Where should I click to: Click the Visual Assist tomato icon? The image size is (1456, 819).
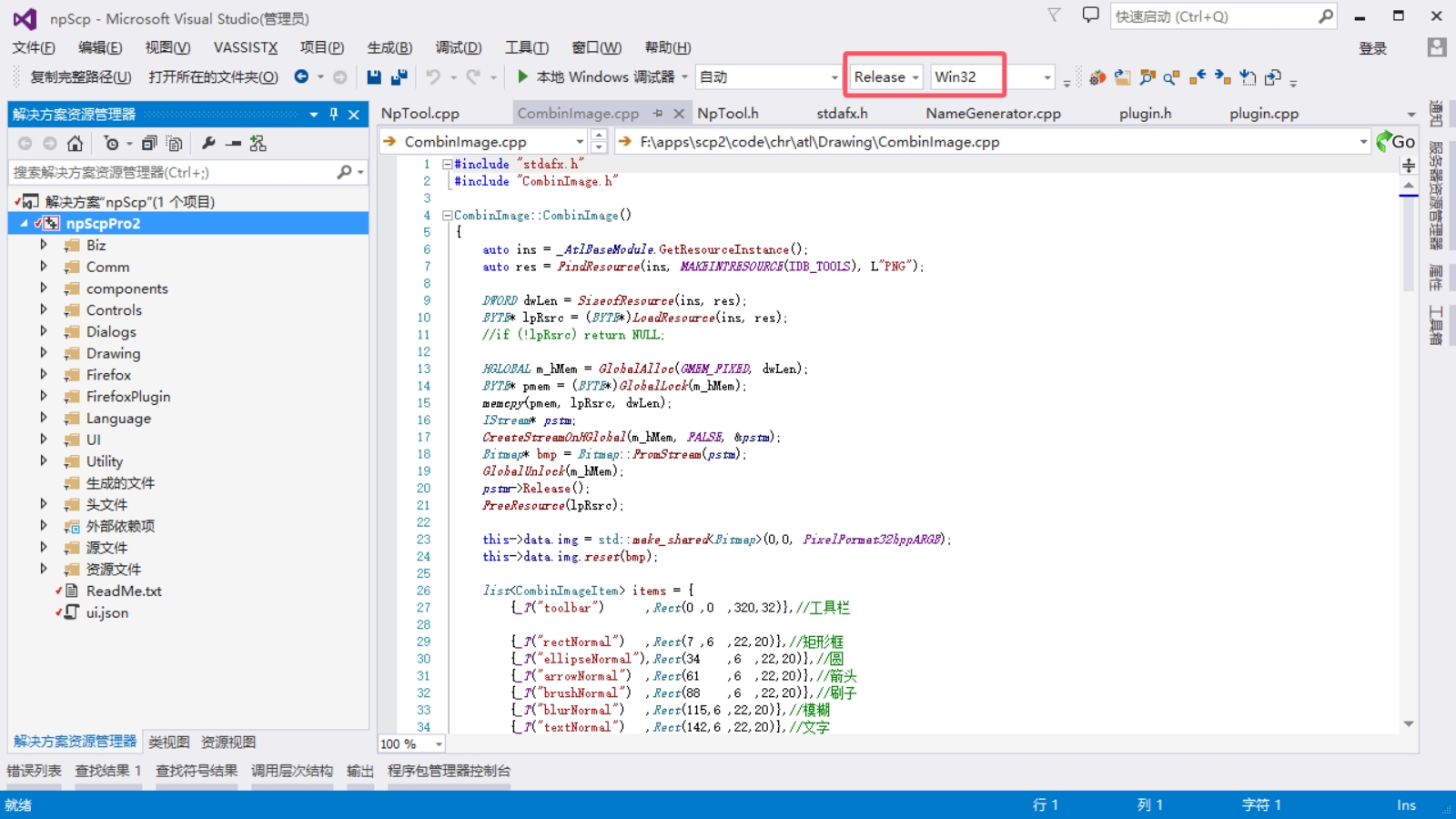tap(1097, 77)
